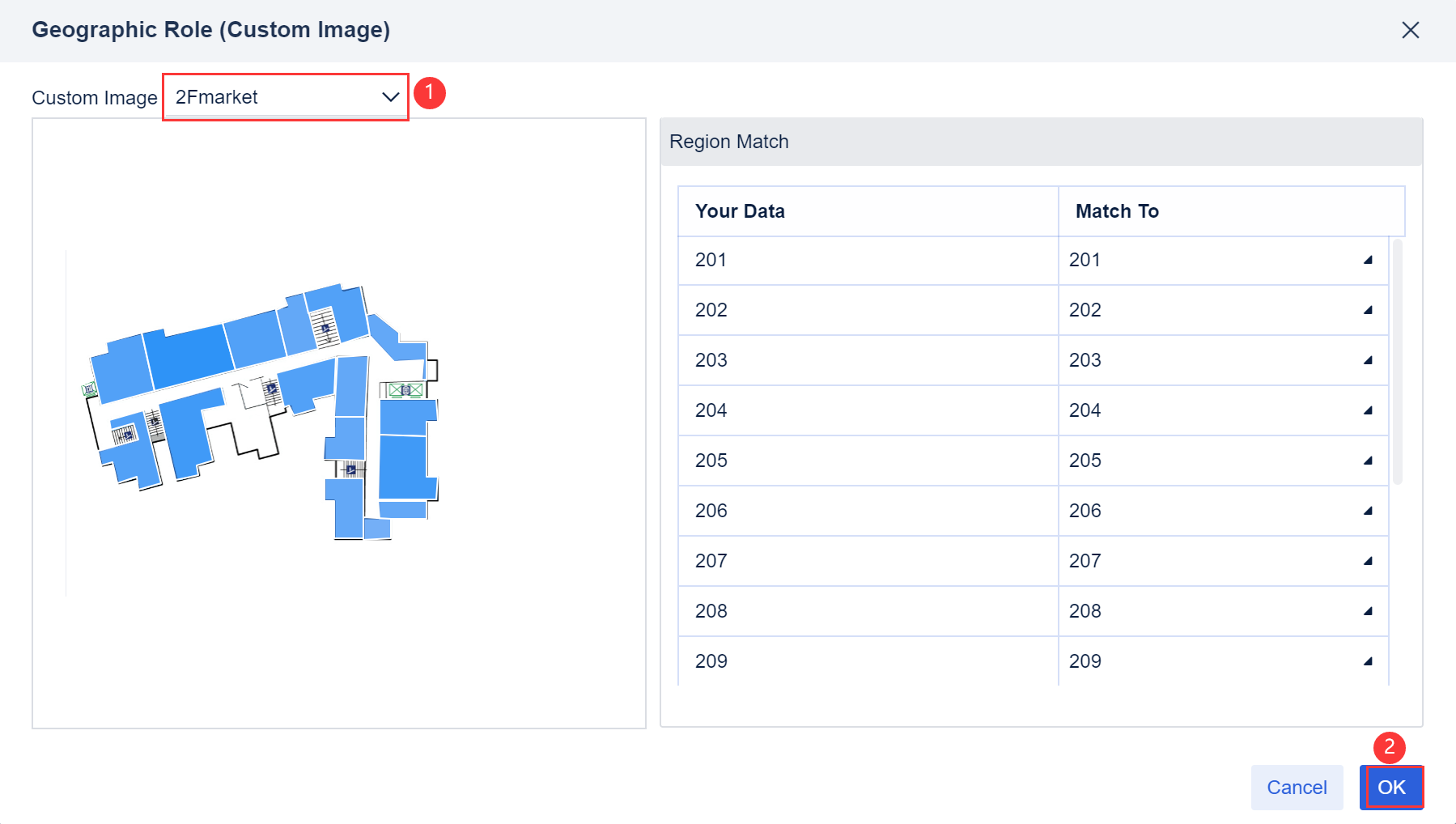This screenshot has width=1456, height=824.
Task: Expand Match To options for room 206
Action: click(1367, 511)
